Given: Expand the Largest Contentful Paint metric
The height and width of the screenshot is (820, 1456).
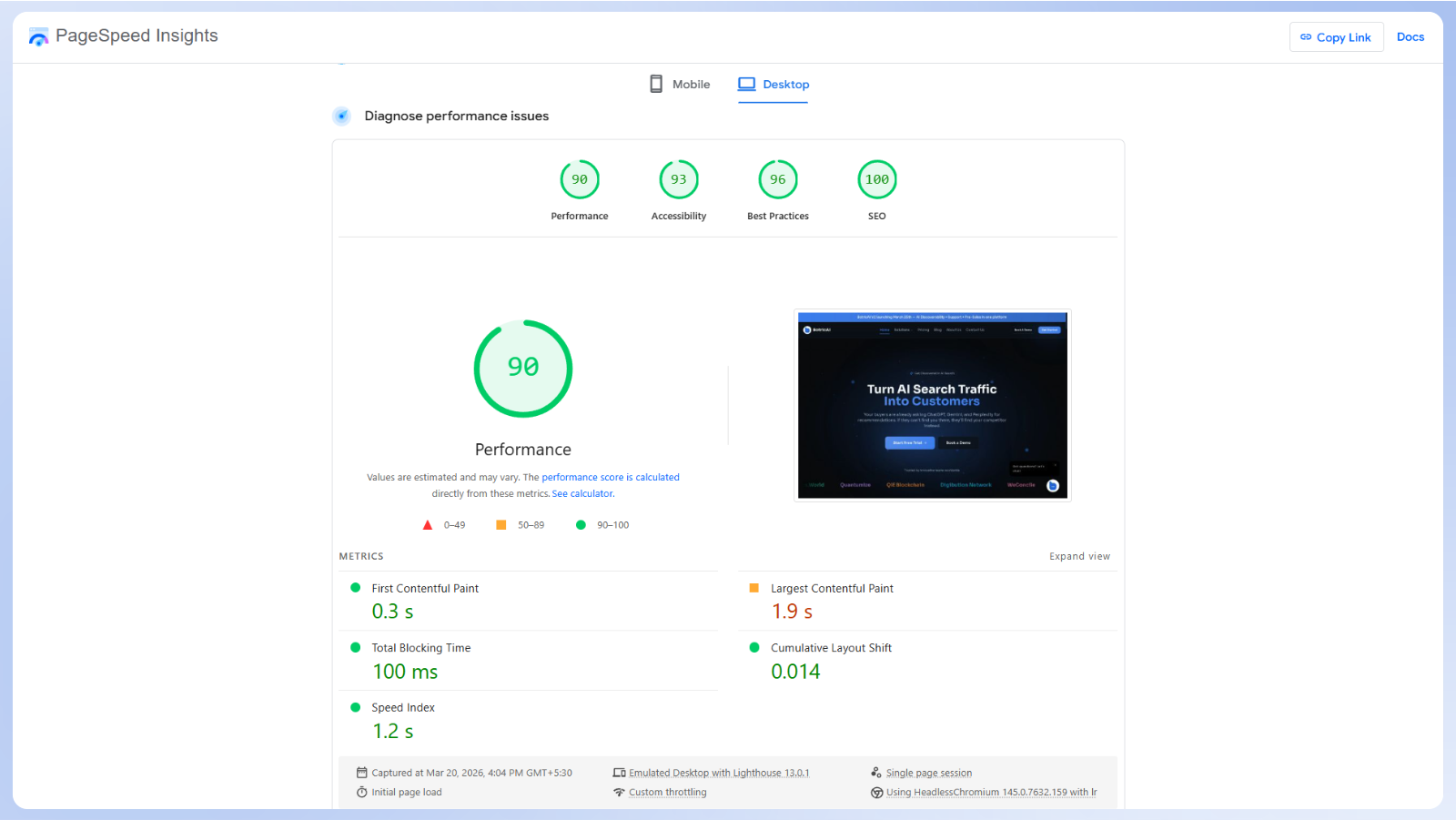Looking at the screenshot, I should pyautogui.click(x=832, y=589).
